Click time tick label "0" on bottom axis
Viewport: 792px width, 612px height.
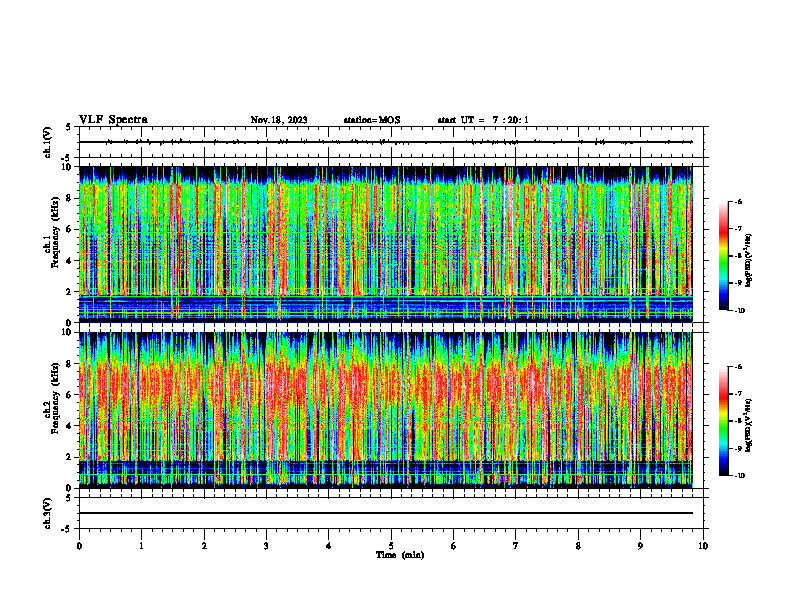79,546
